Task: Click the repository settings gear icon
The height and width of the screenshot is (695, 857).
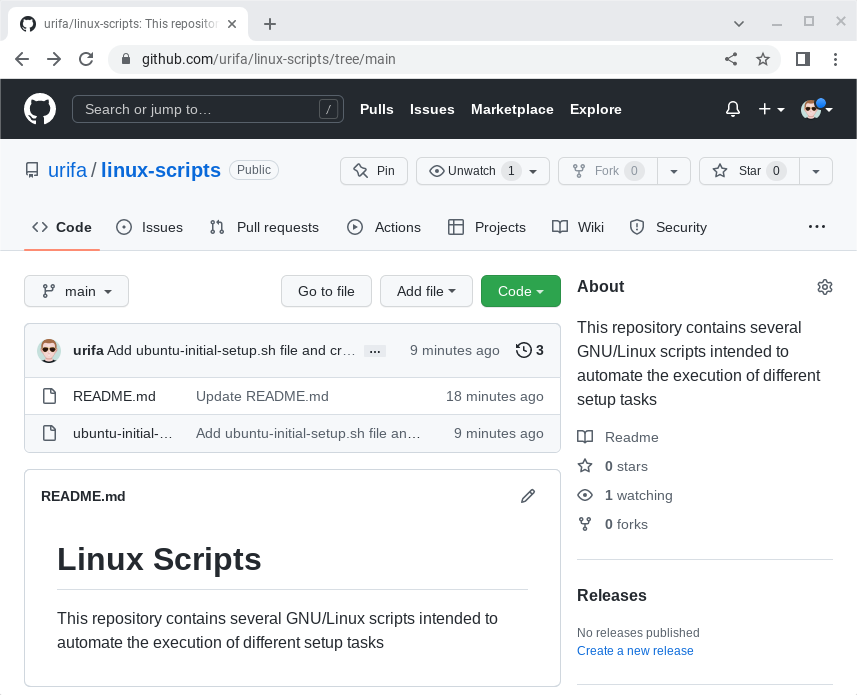Action: coord(824,287)
